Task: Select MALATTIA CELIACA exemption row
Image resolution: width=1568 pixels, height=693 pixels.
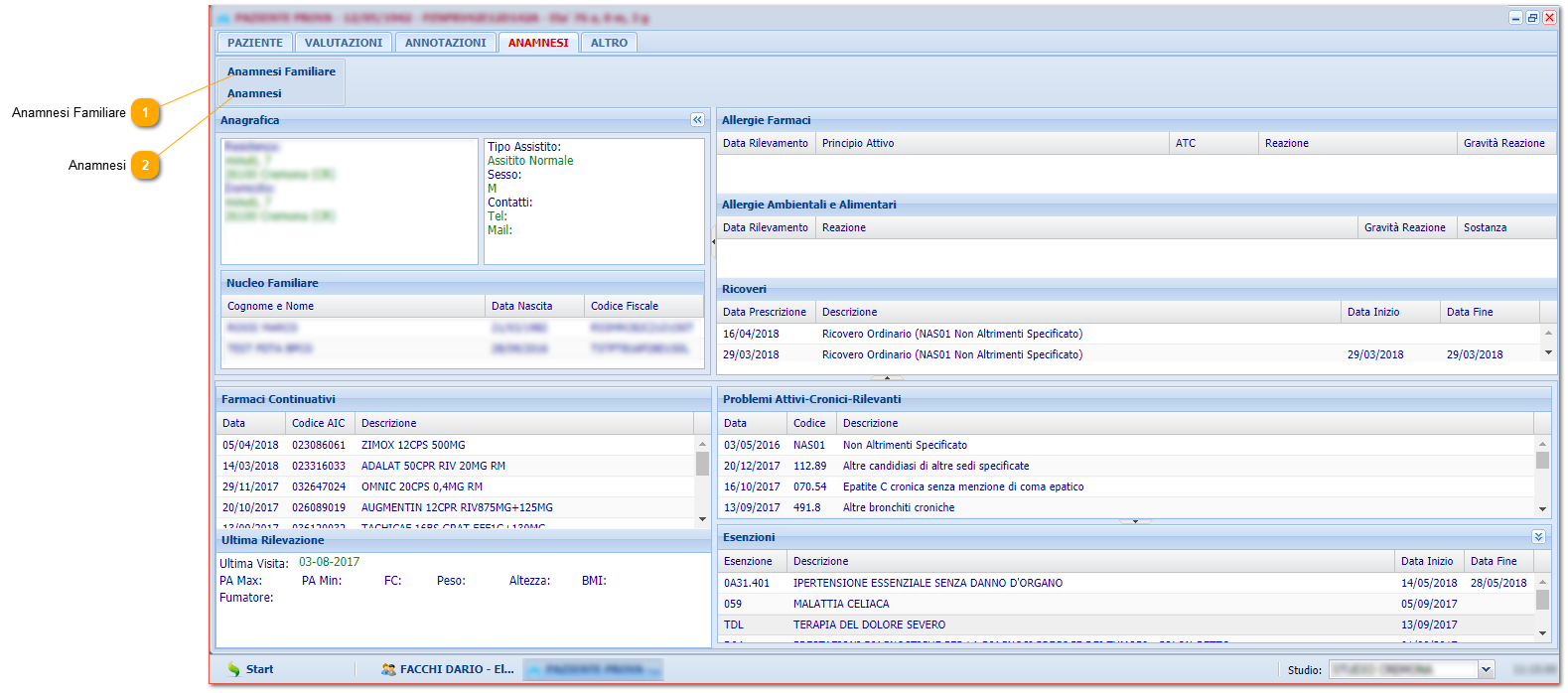Action: 1126,604
